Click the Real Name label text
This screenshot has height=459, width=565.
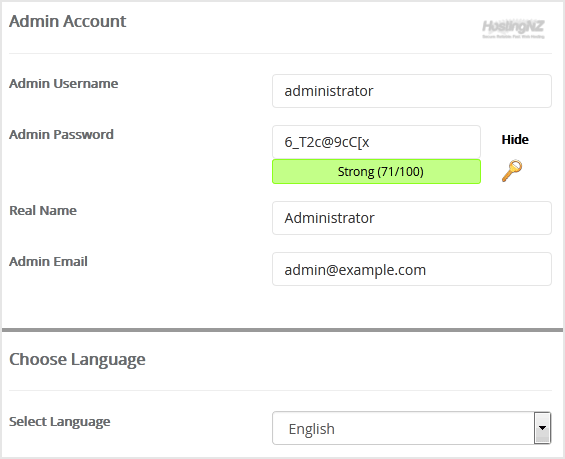(x=43, y=210)
